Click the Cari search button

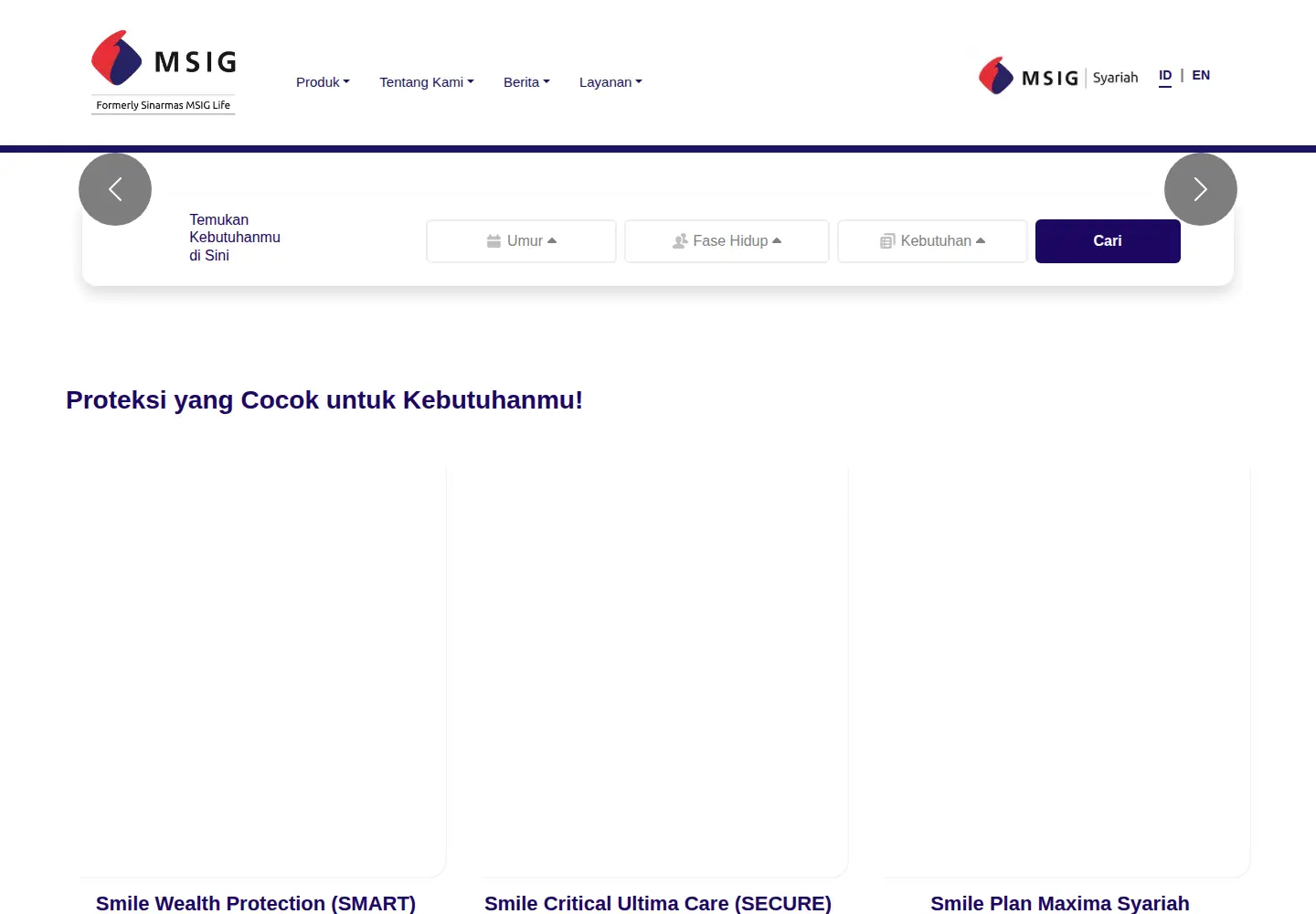pos(1108,241)
